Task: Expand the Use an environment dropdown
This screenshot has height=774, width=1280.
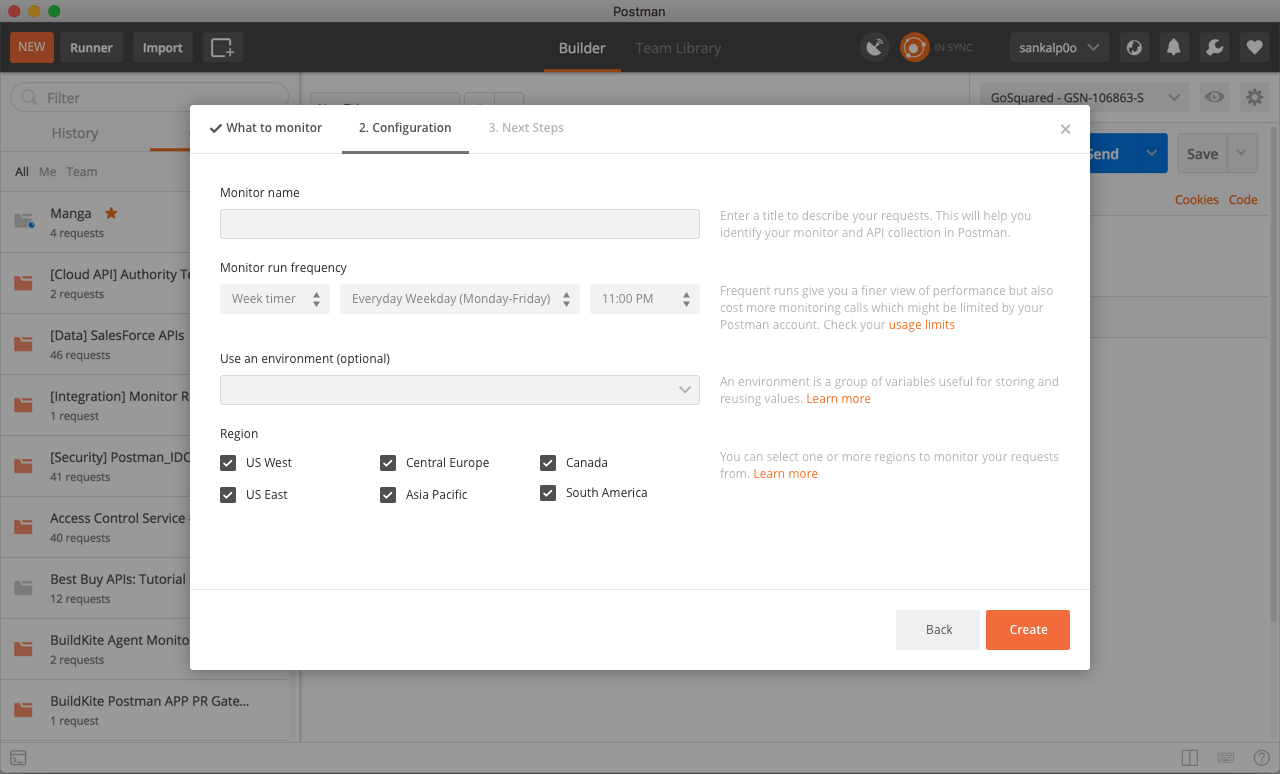Action: (460, 390)
